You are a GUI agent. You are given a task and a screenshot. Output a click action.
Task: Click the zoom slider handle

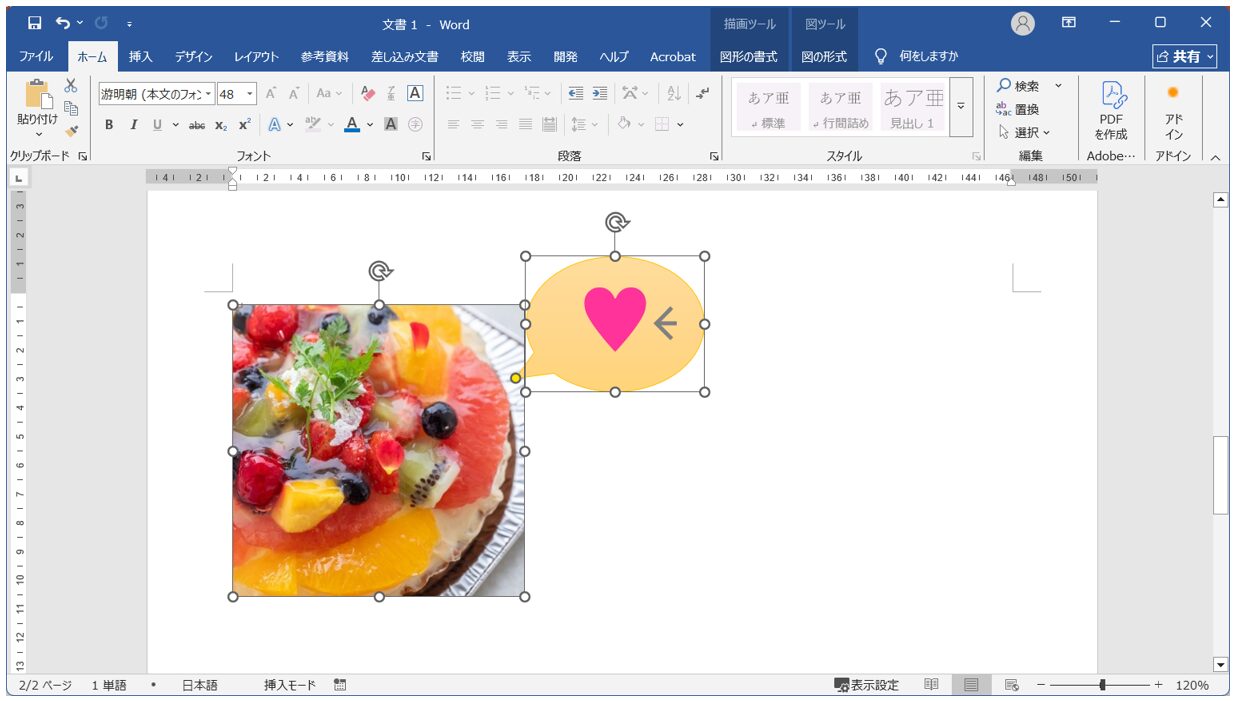1102,685
